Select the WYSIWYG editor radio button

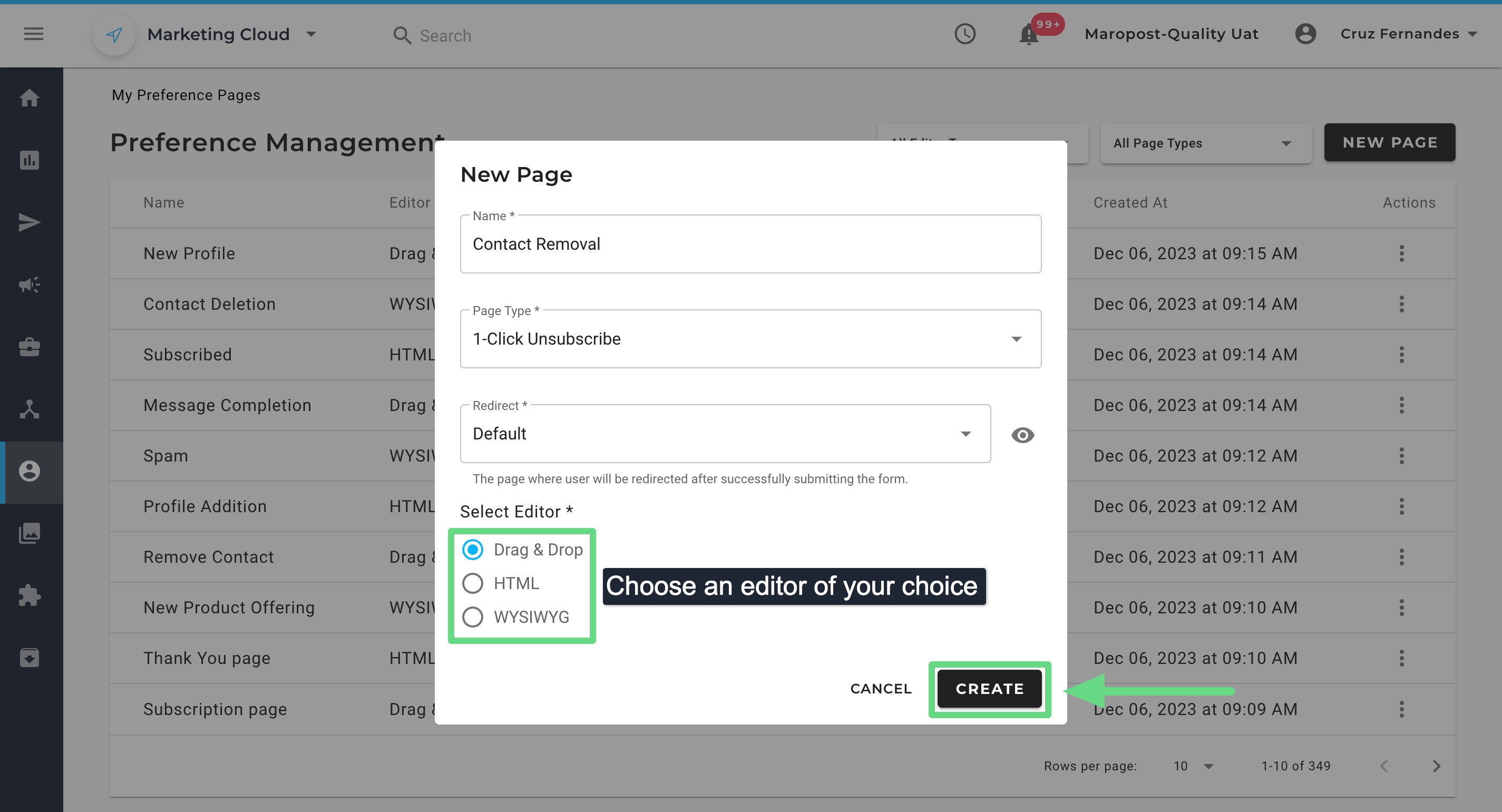click(x=472, y=617)
